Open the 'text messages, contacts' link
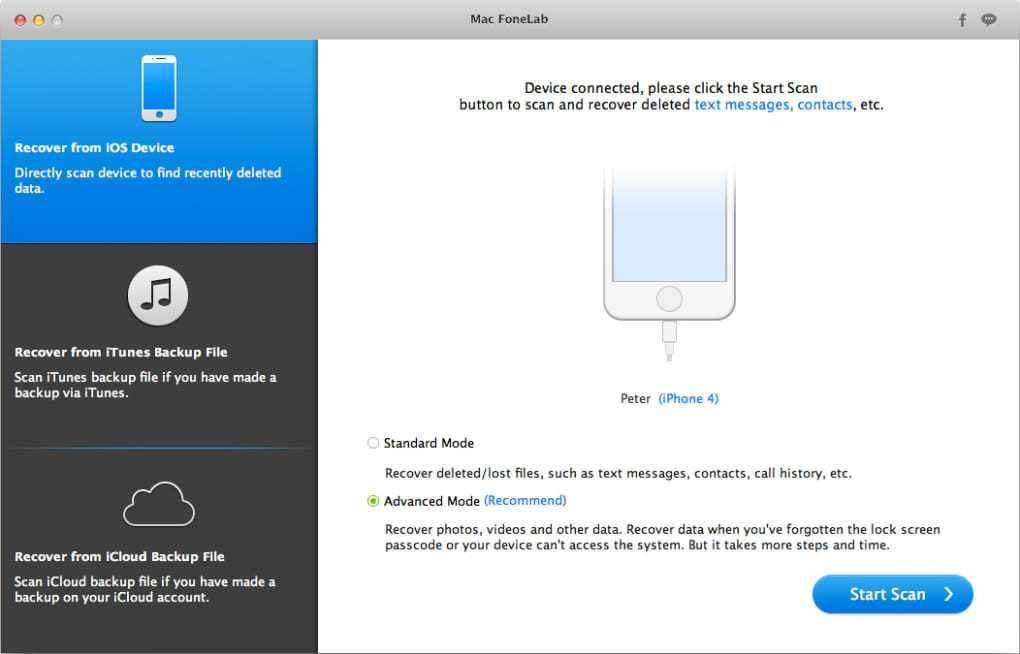The height and width of the screenshot is (654, 1020). [773, 105]
